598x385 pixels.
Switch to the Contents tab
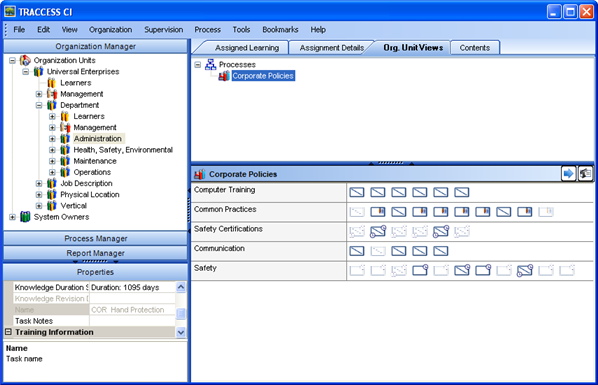(475, 48)
